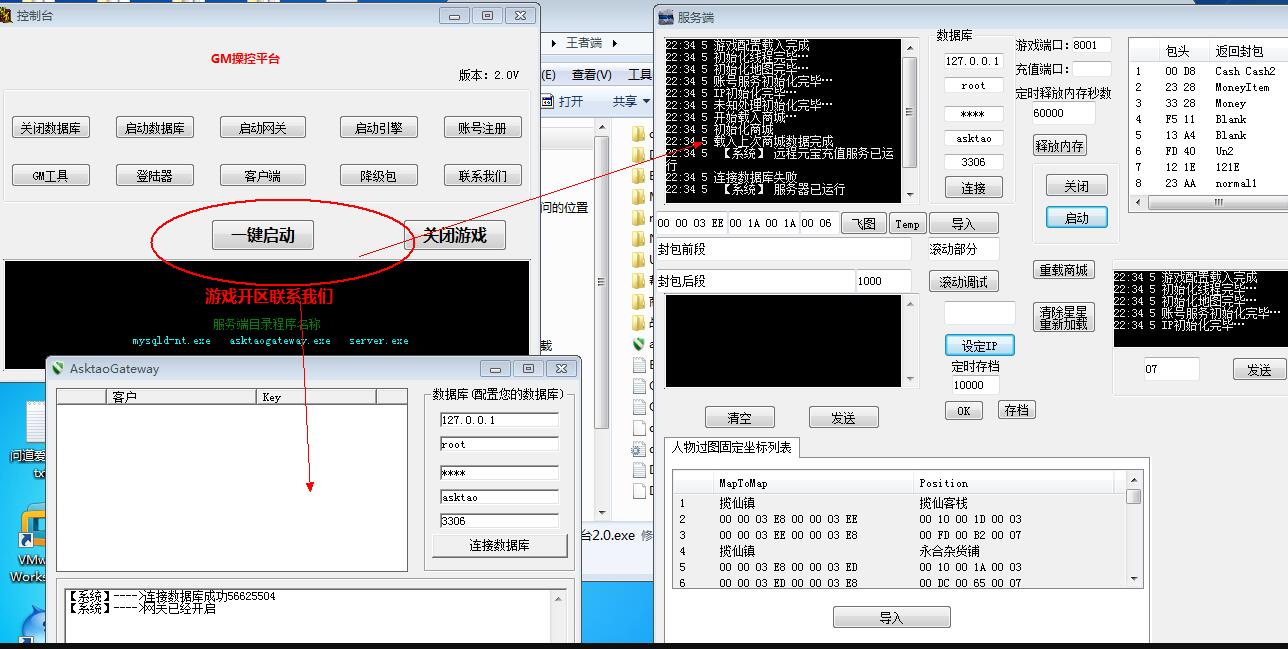
Task: Click the 服务端 window title bar icon
Action: (x=666, y=17)
